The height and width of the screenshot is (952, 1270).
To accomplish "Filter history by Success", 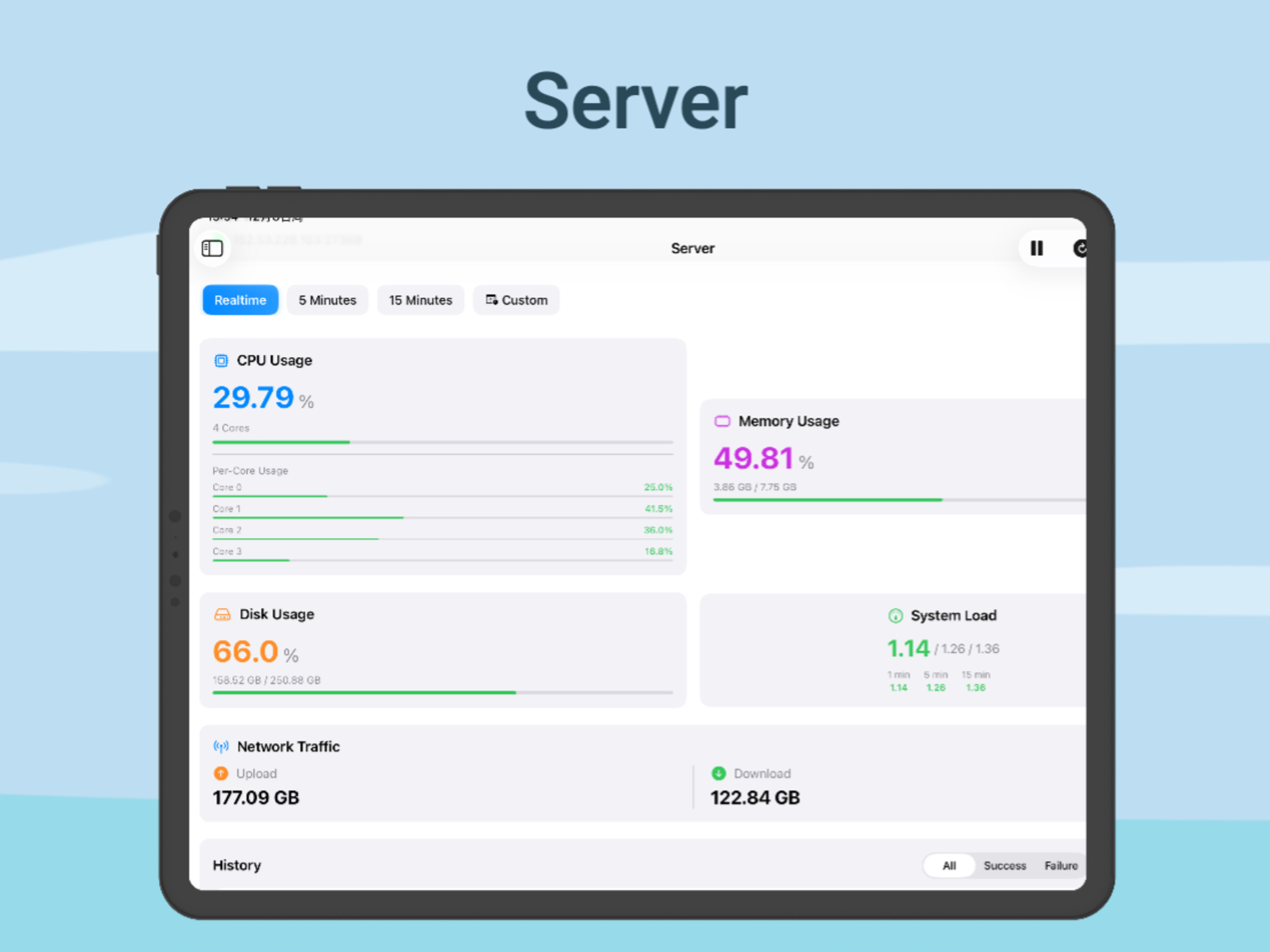I will click(x=1005, y=865).
